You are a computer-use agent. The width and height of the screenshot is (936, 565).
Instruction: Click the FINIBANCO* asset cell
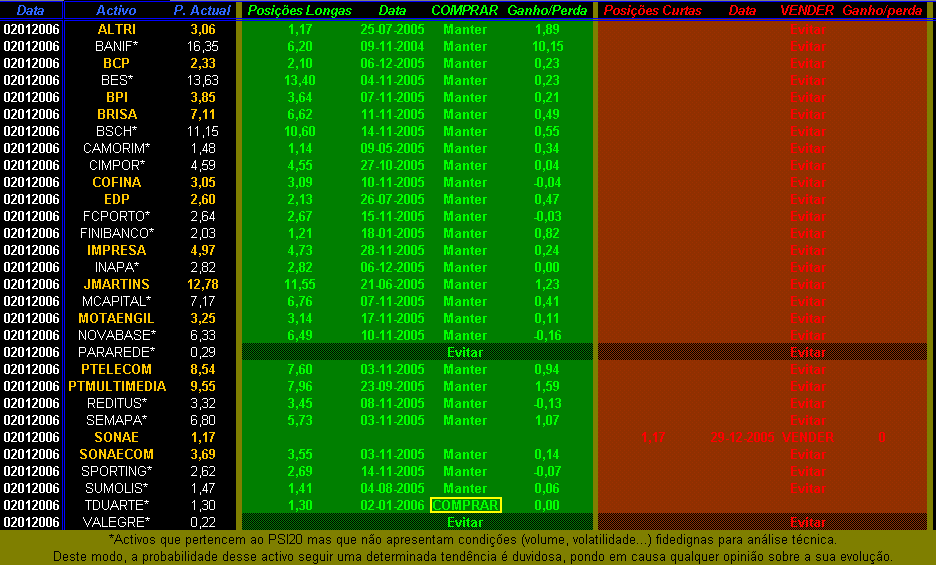pyautogui.click(x=116, y=234)
